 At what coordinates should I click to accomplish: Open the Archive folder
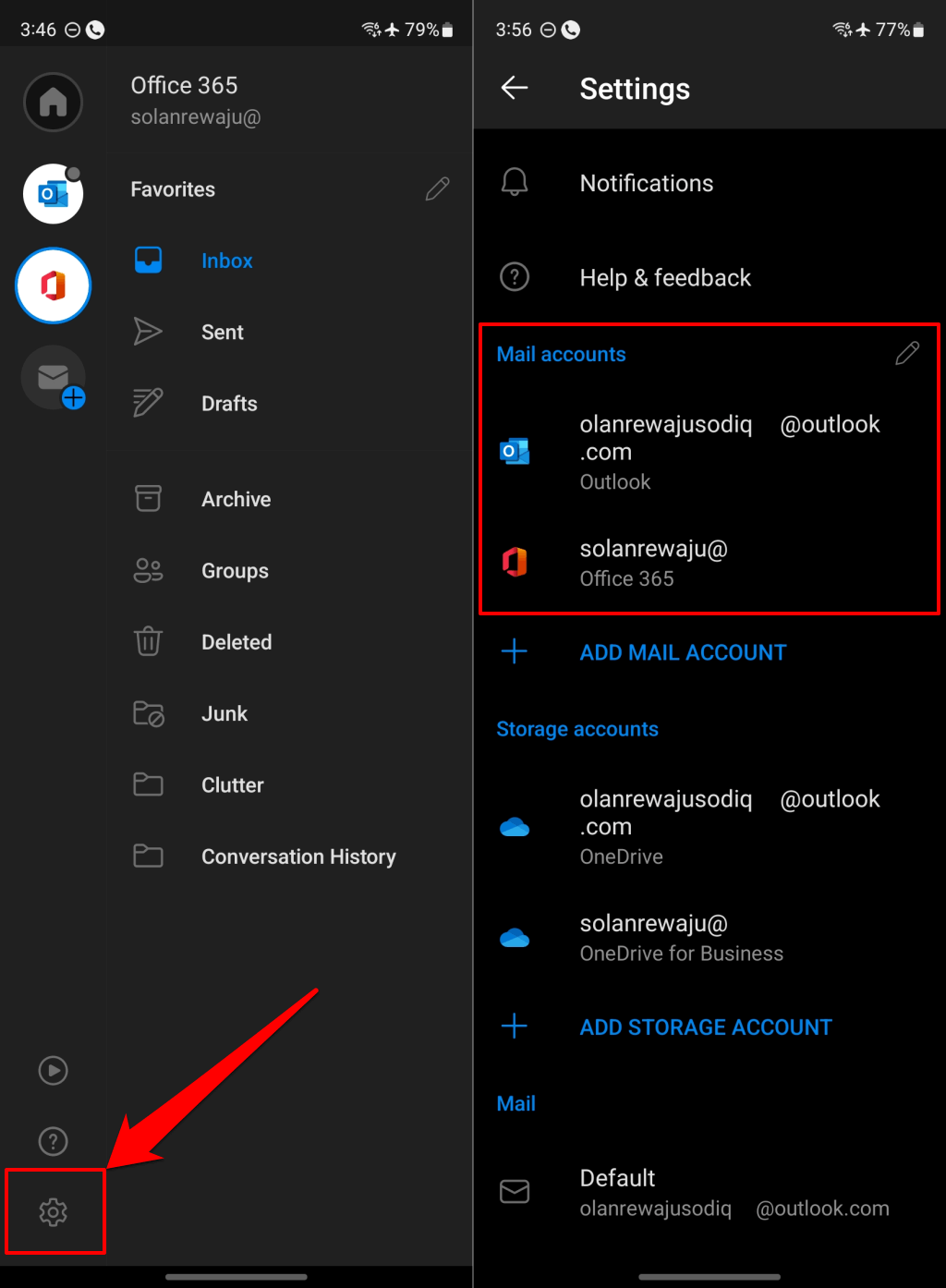290,499
